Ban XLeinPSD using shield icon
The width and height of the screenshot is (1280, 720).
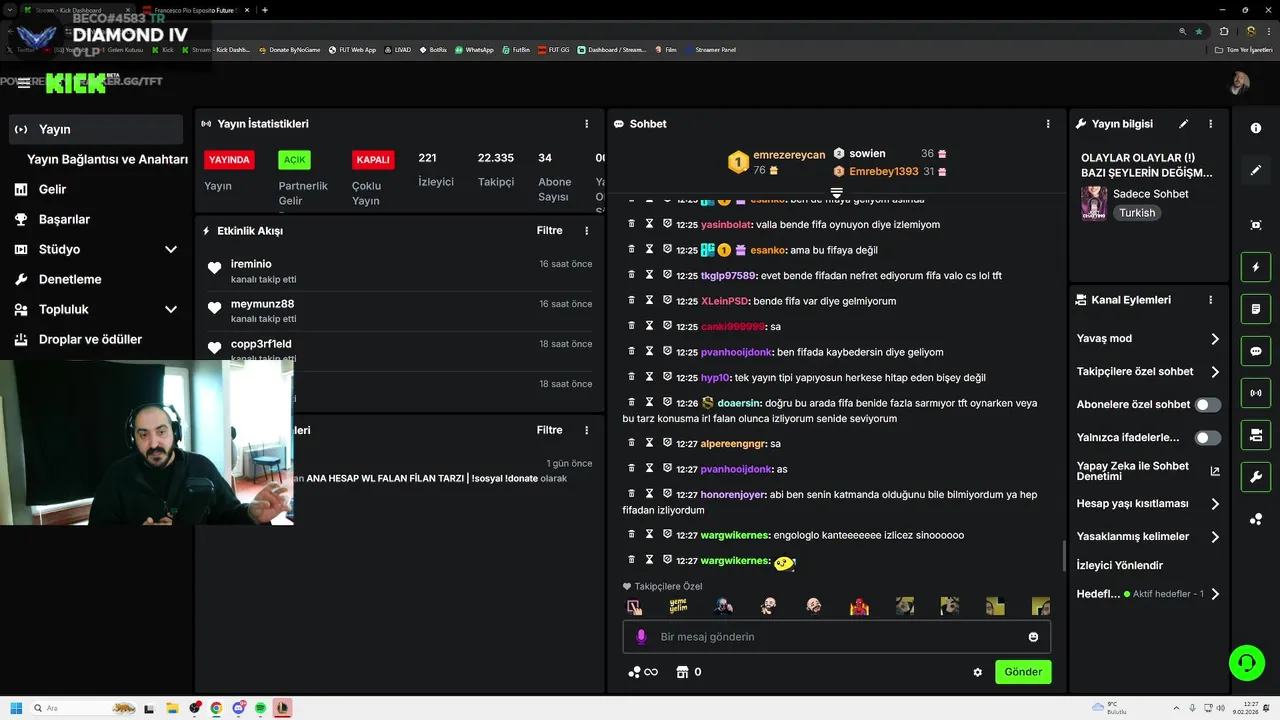667,300
